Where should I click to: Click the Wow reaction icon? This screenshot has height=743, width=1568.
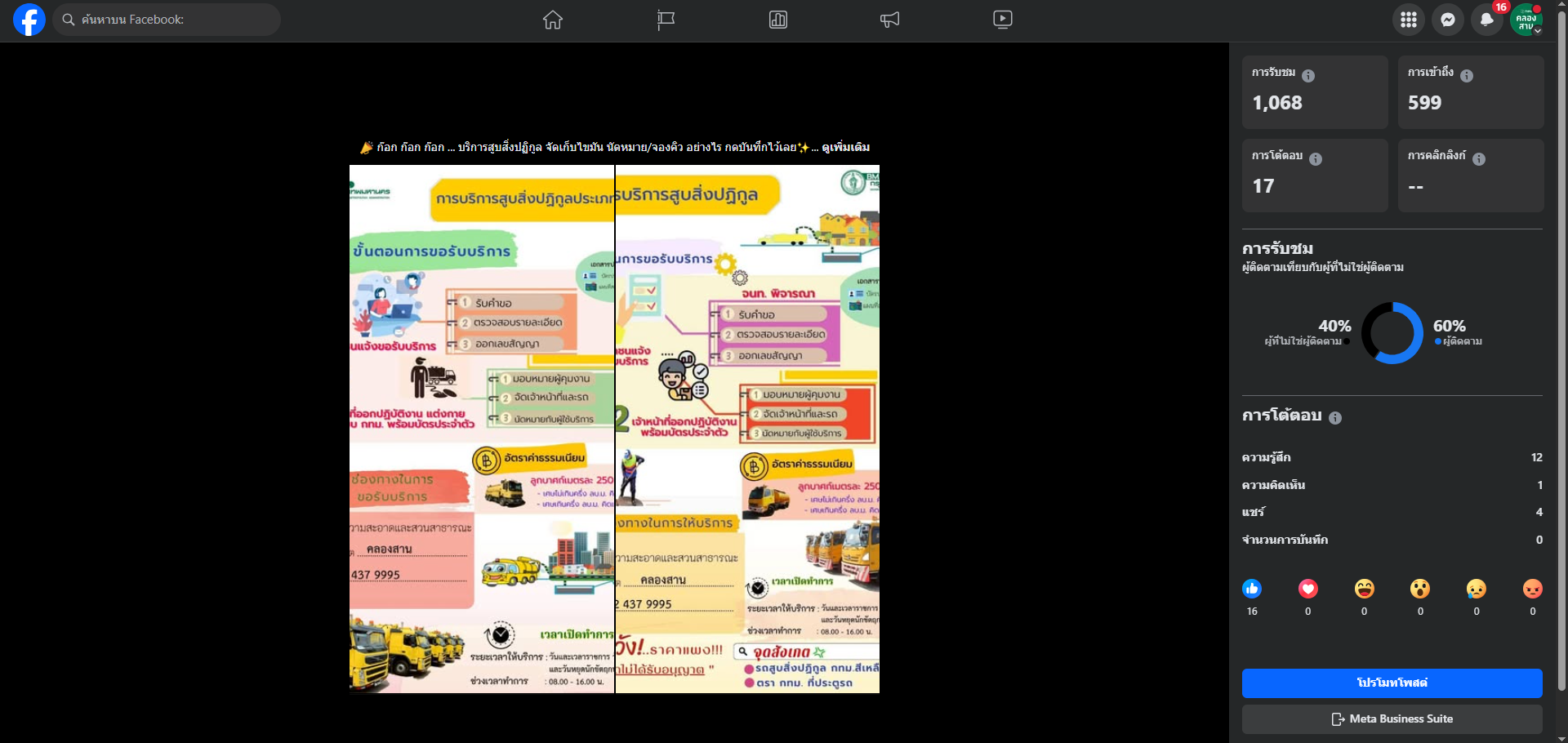point(1420,589)
